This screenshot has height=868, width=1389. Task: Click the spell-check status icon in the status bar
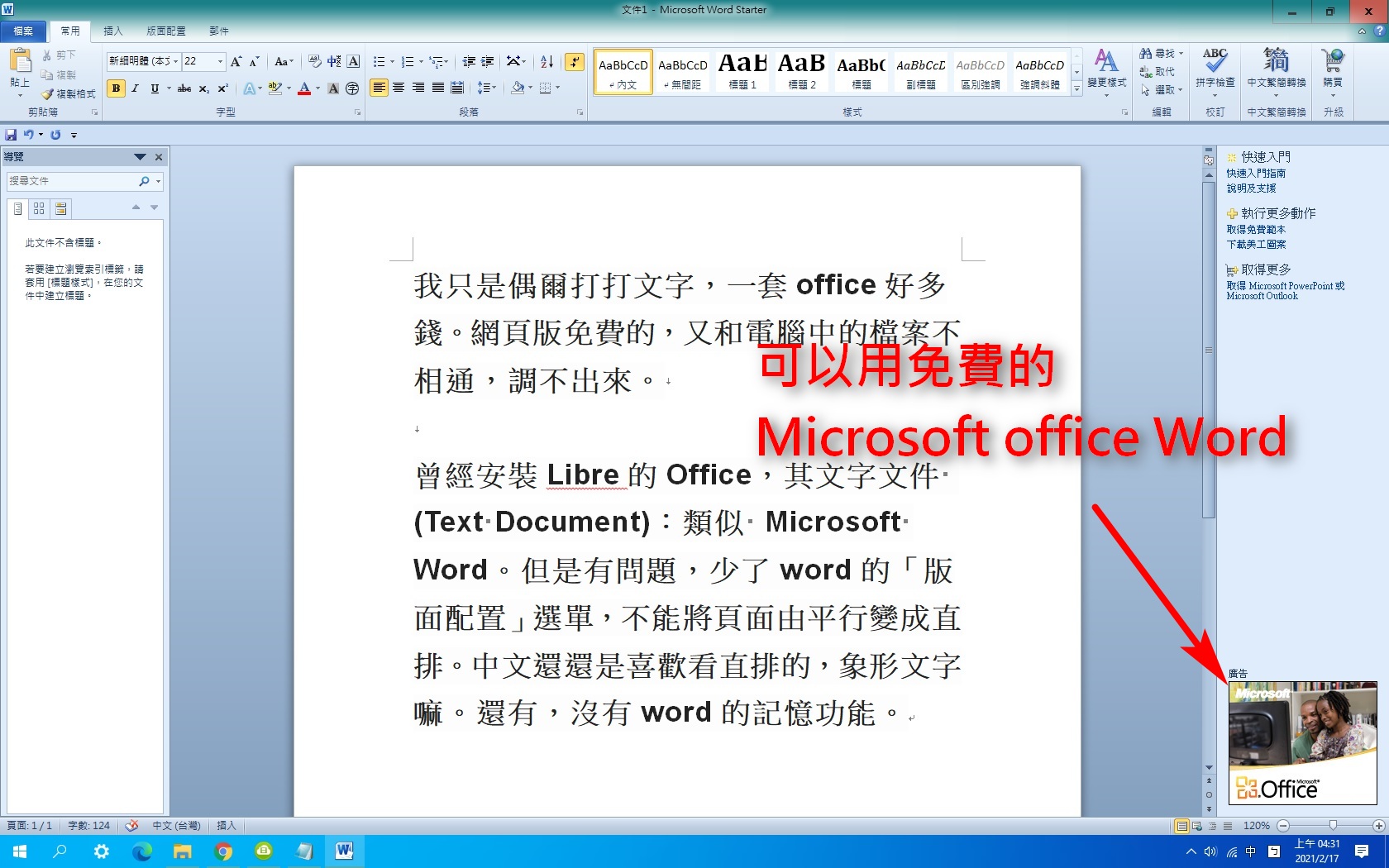pos(131,826)
